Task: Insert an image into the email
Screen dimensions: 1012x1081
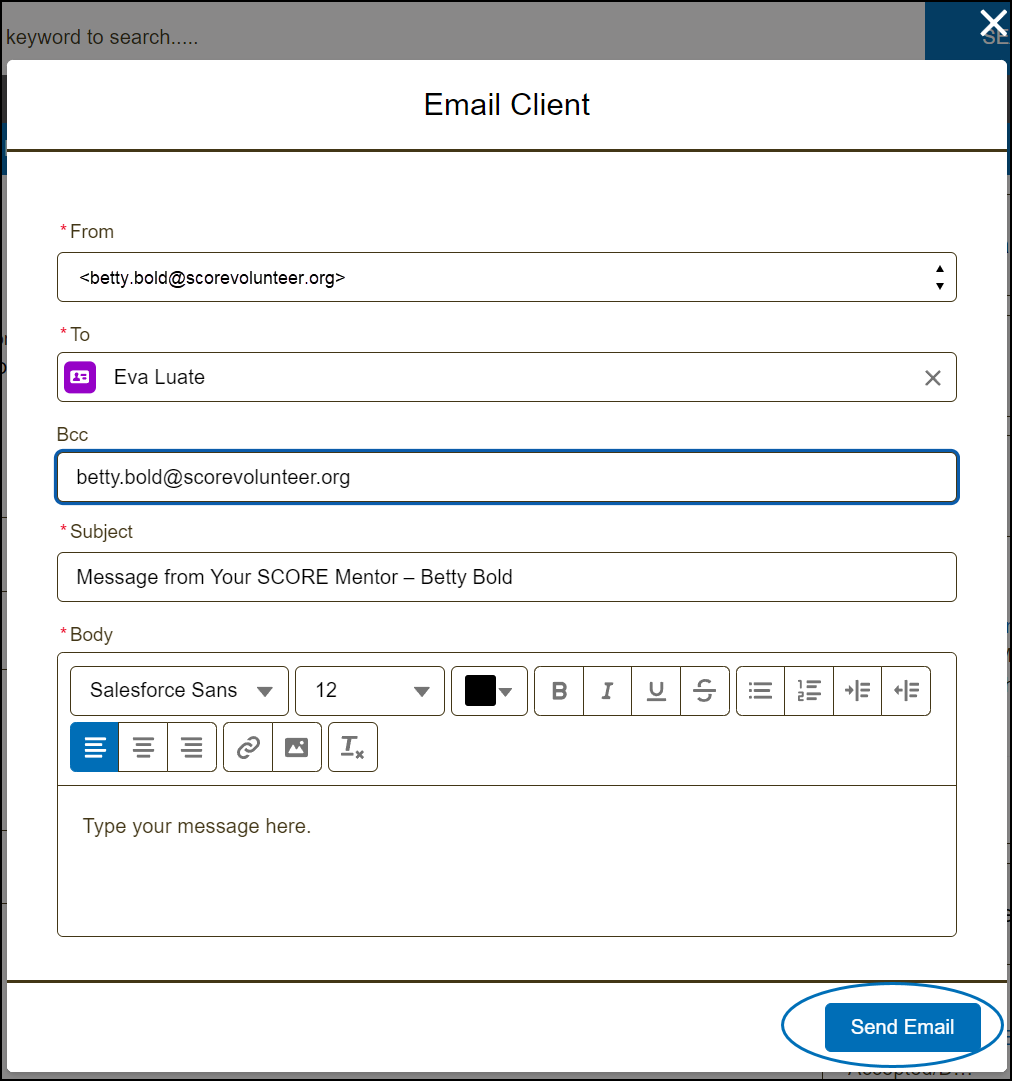Action: point(297,747)
